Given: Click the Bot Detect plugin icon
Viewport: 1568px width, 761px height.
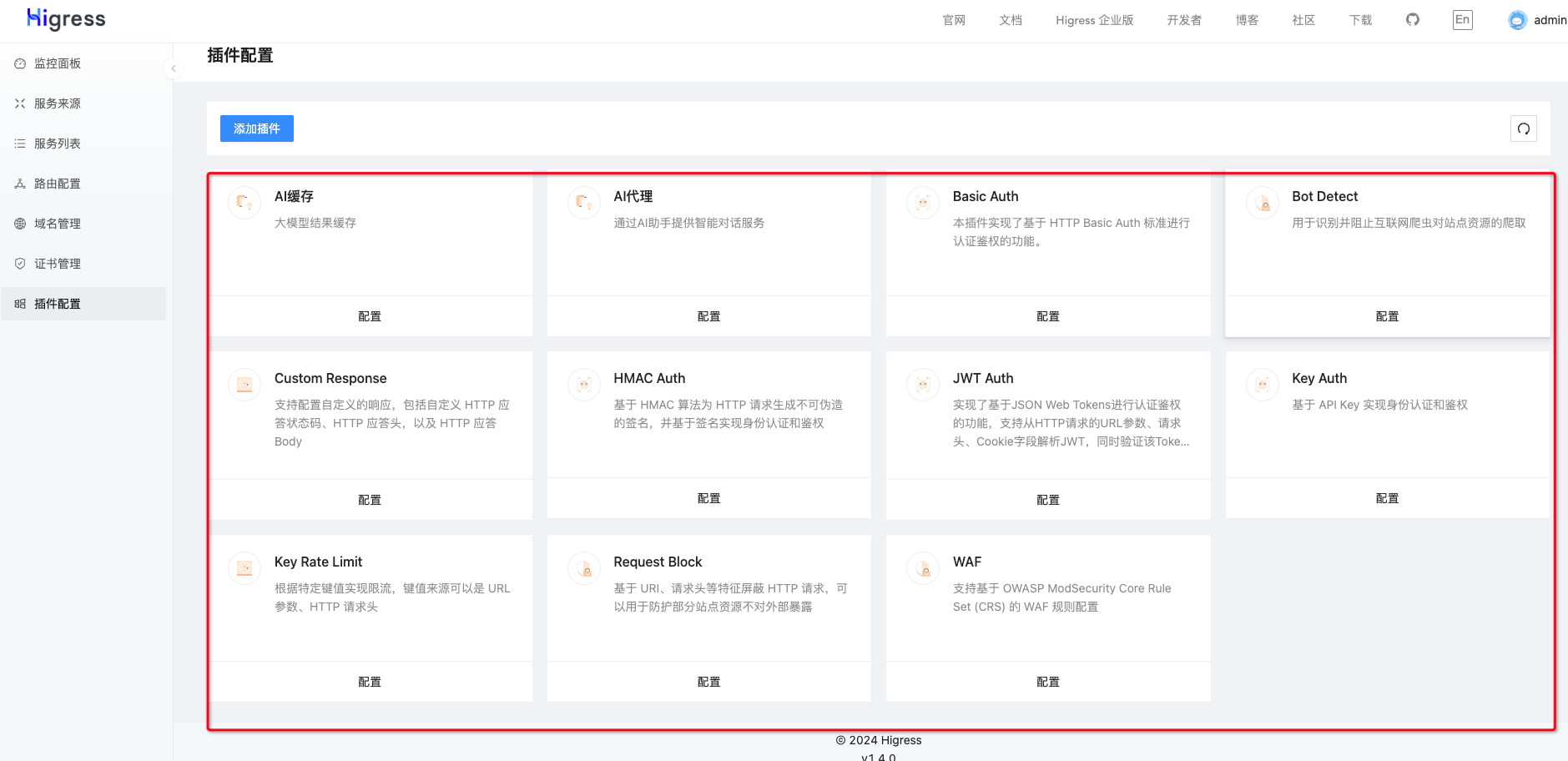Looking at the screenshot, I should coord(1263,203).
